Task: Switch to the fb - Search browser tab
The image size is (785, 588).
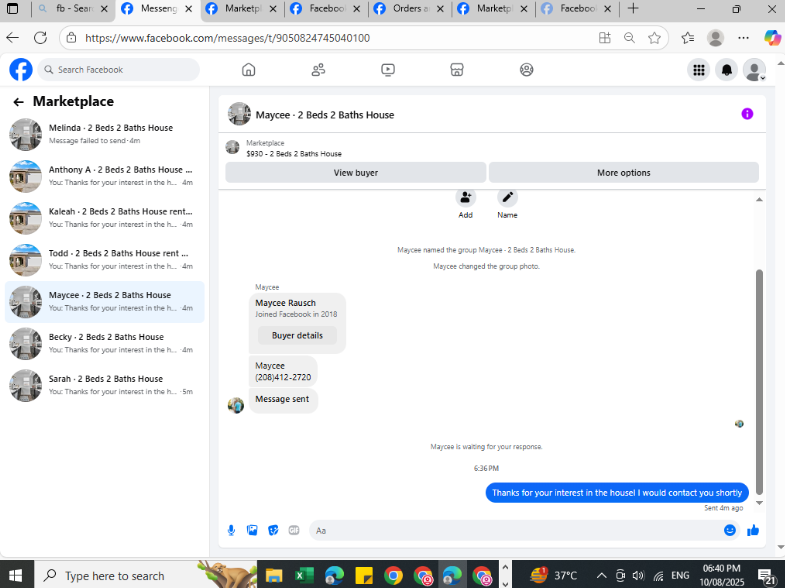Action: point(74,9)
